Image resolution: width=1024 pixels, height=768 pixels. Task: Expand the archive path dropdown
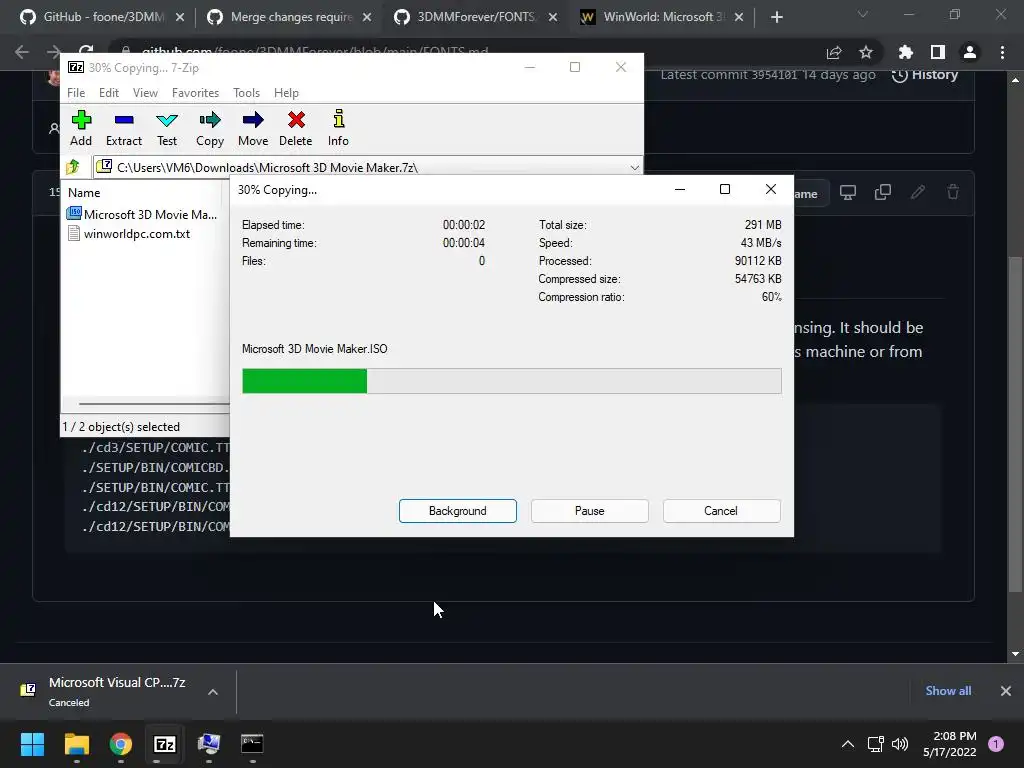pos(634,167)
